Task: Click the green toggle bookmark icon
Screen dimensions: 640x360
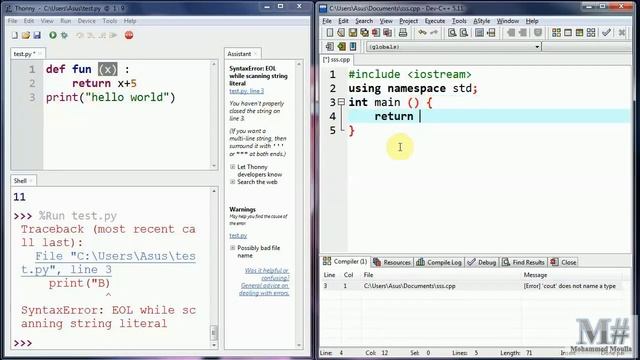Action: pos(341,47)
